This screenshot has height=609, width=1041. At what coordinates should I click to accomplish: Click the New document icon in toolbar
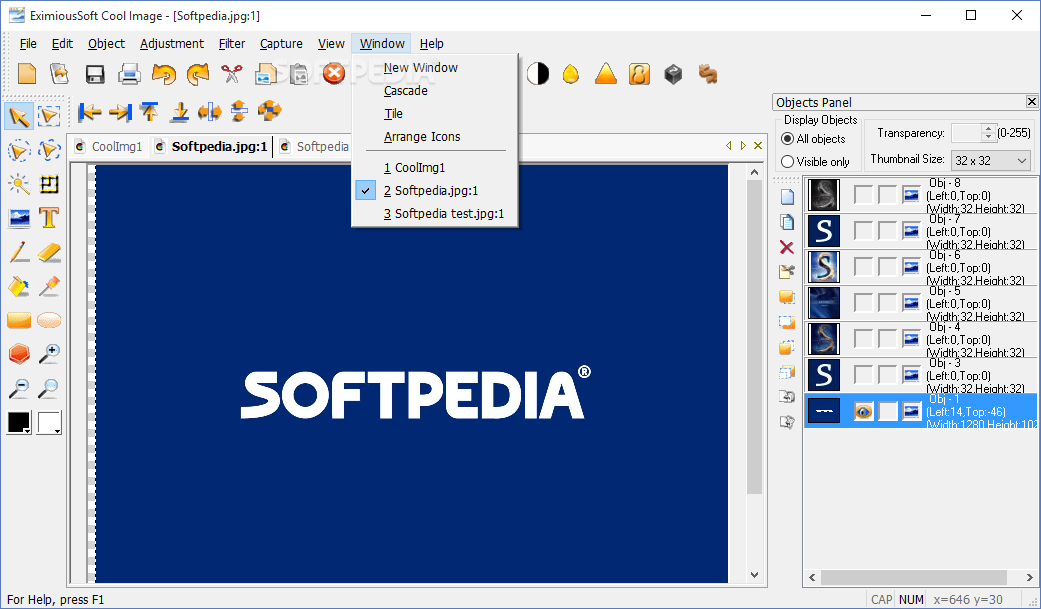point(27,74)
